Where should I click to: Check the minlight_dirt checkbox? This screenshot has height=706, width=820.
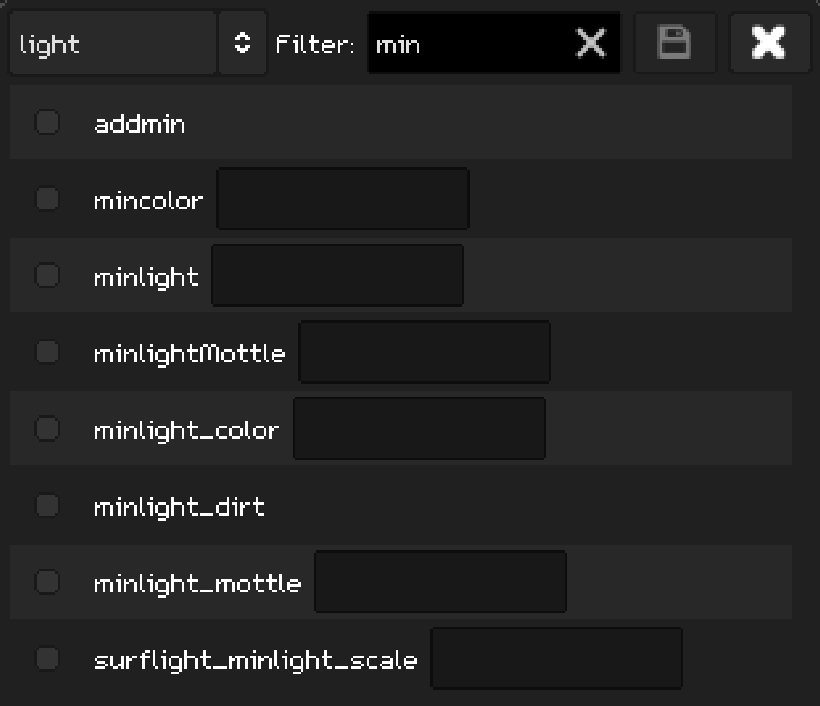47,505
